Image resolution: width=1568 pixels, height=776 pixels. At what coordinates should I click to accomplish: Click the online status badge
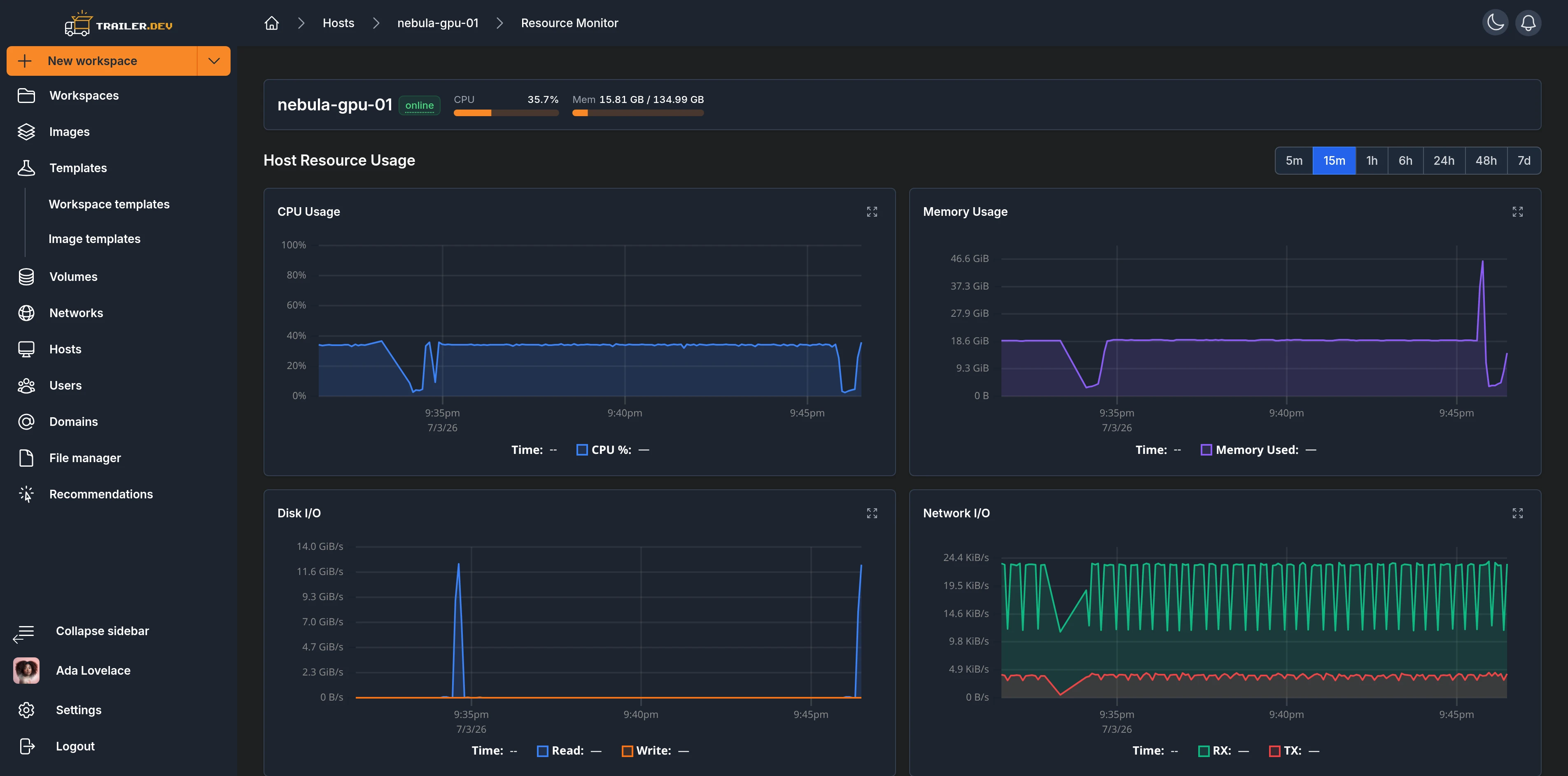[x=420, y=105]
